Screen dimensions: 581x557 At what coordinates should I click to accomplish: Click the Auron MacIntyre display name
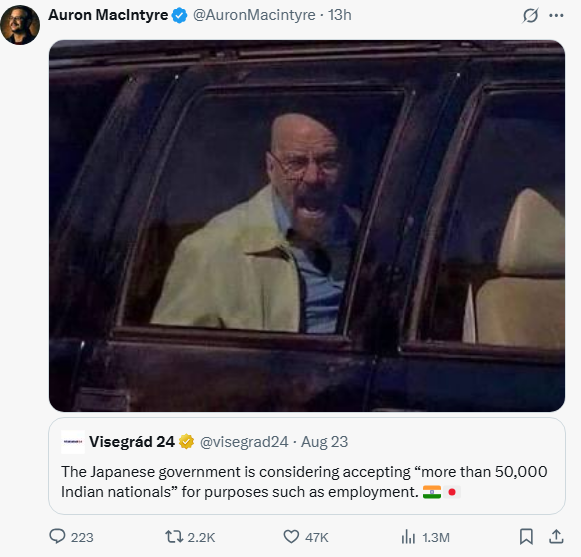click(x=108, y=15)
